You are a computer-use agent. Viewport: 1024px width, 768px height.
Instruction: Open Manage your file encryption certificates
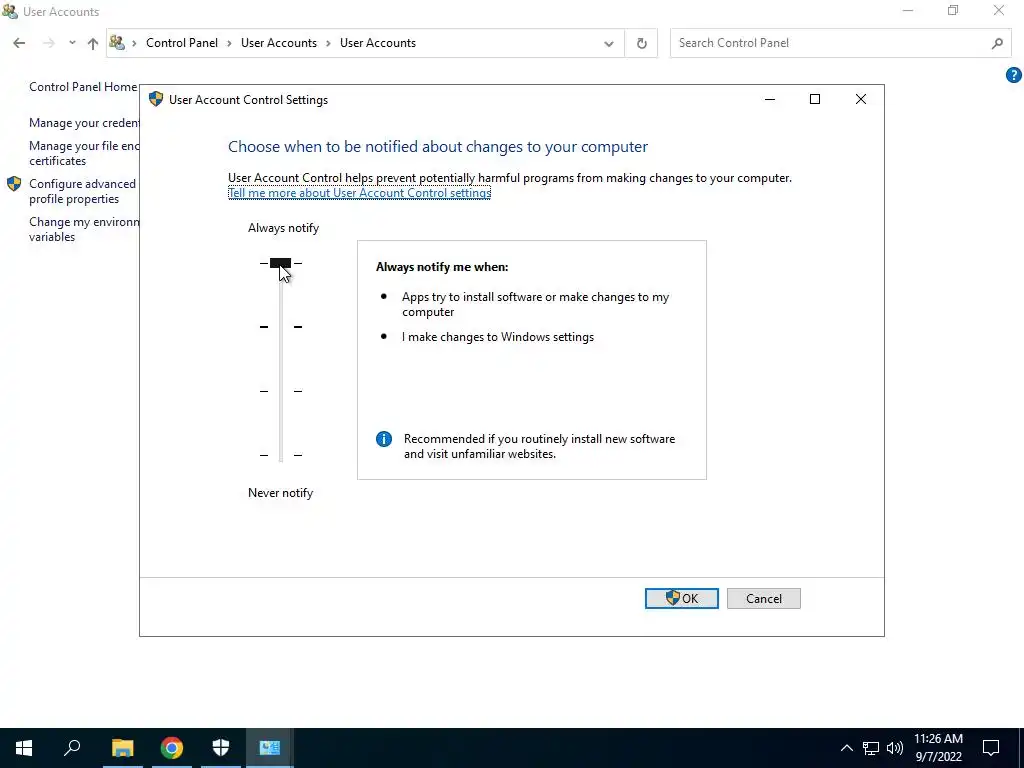tap(84, 153)
